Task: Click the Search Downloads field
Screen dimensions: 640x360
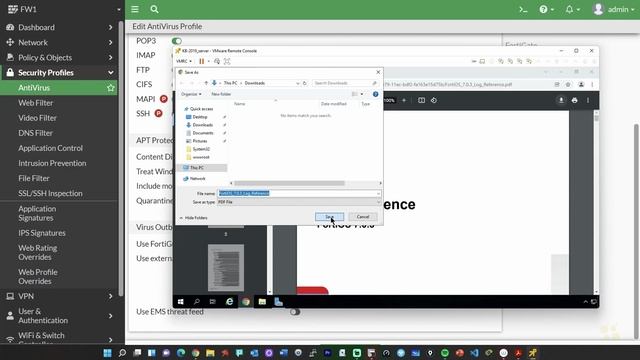Action: tap(345, 83)
